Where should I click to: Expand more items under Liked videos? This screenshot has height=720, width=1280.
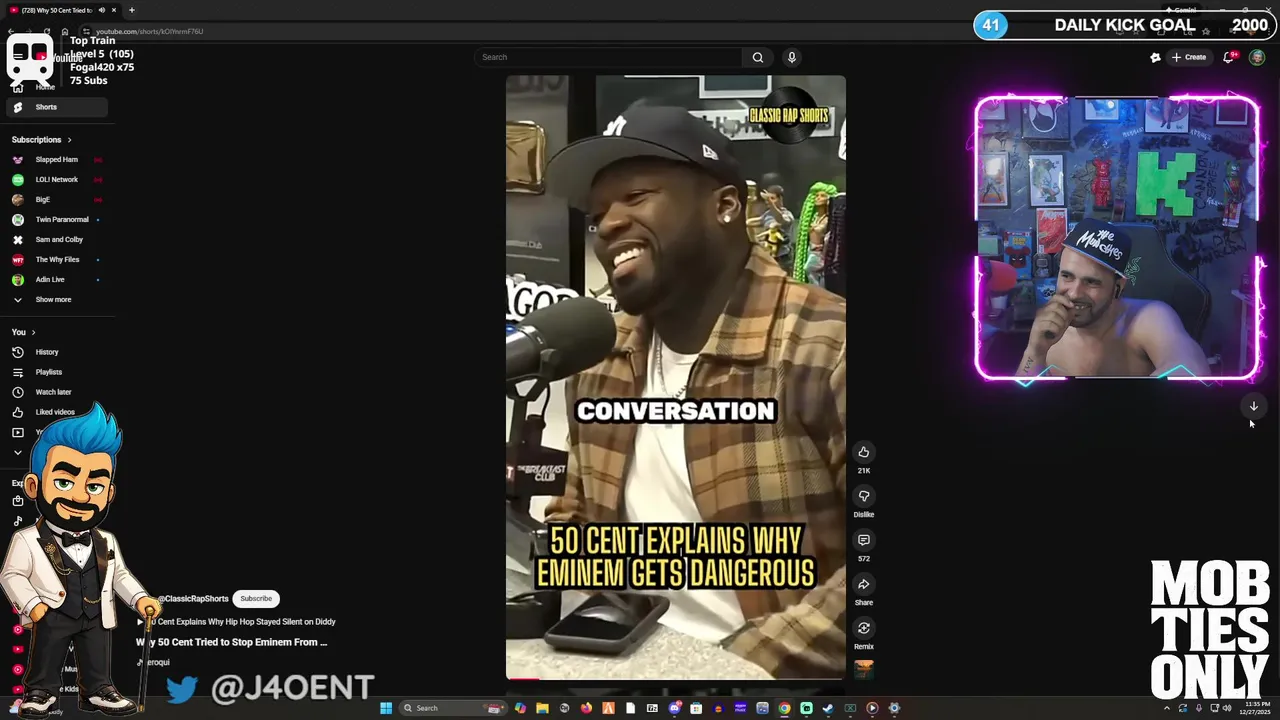click(x=17, y=452)
